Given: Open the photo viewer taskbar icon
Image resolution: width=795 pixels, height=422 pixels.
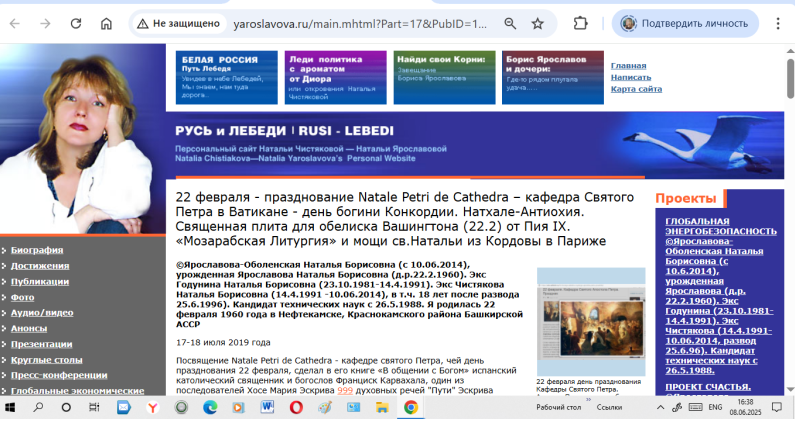Looking at the screenshot, I should (353, 407).
